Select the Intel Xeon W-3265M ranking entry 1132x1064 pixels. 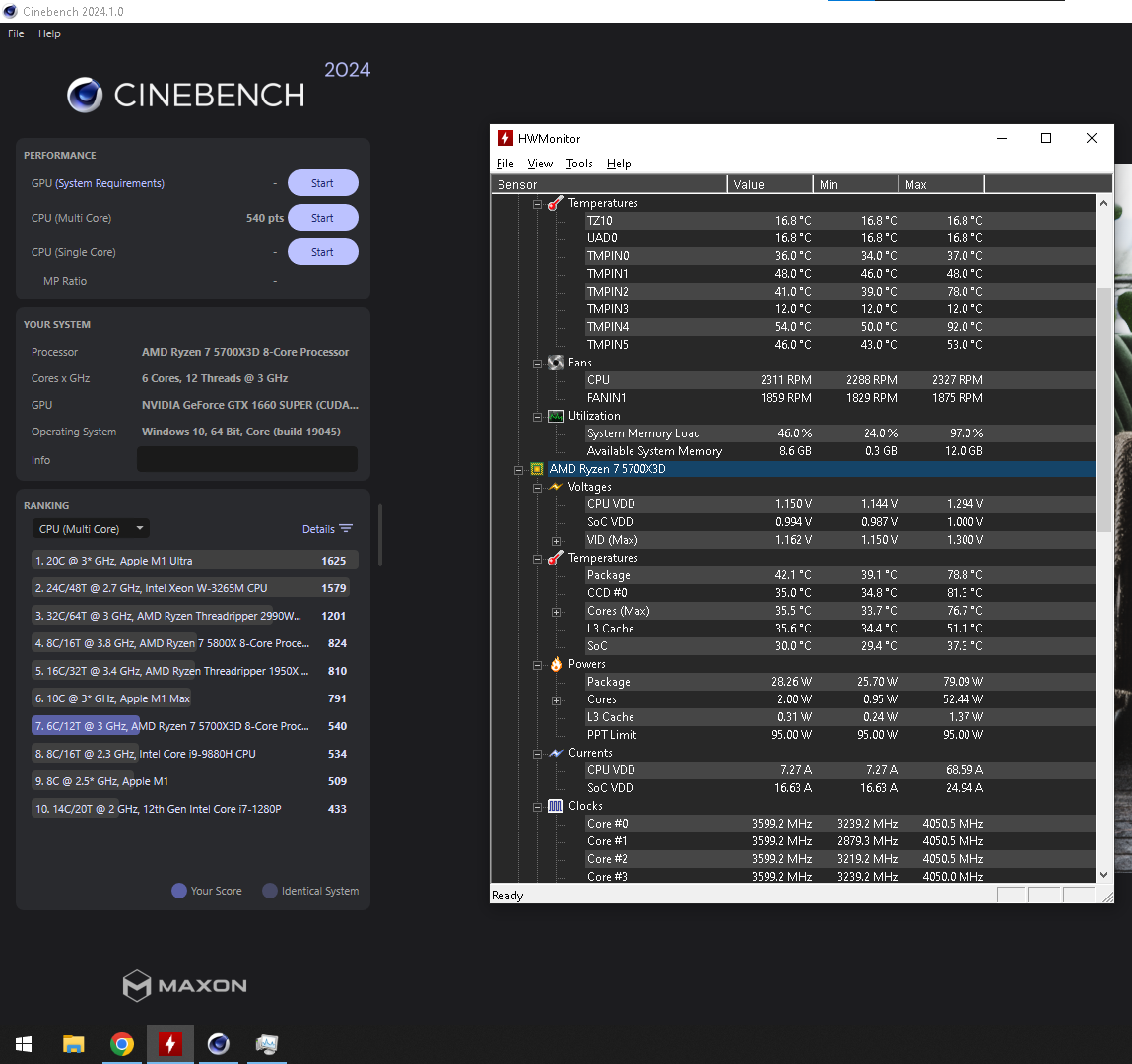click(195, 588)
